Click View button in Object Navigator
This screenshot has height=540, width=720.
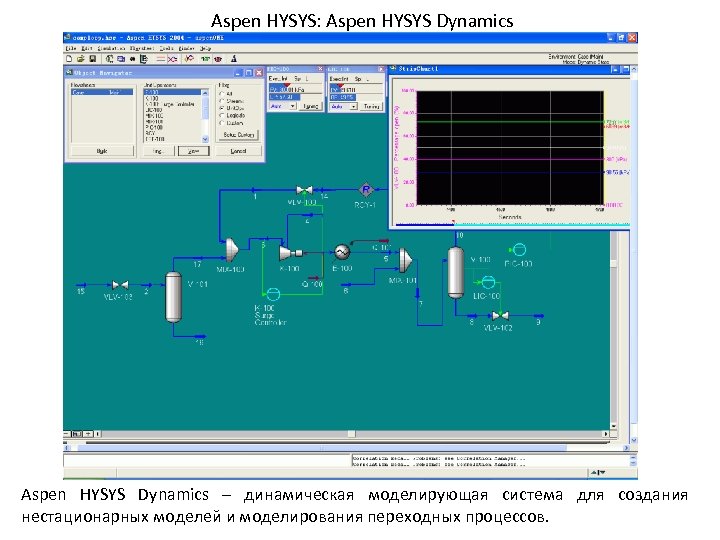pyautogui.click(x=193, y=151)
